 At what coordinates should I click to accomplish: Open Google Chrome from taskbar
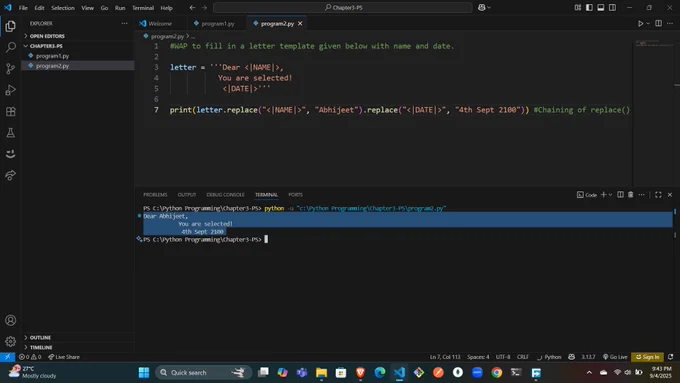pos(497,373)
